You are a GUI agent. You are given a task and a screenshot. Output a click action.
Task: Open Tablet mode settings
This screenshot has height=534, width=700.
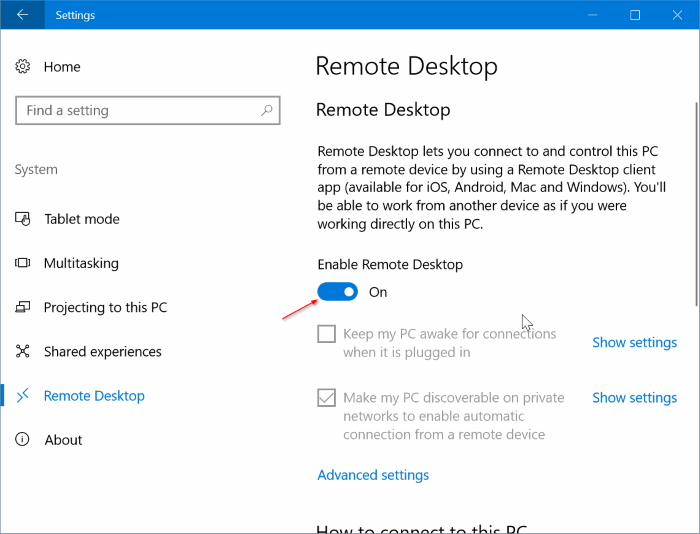tap(82, 219)
